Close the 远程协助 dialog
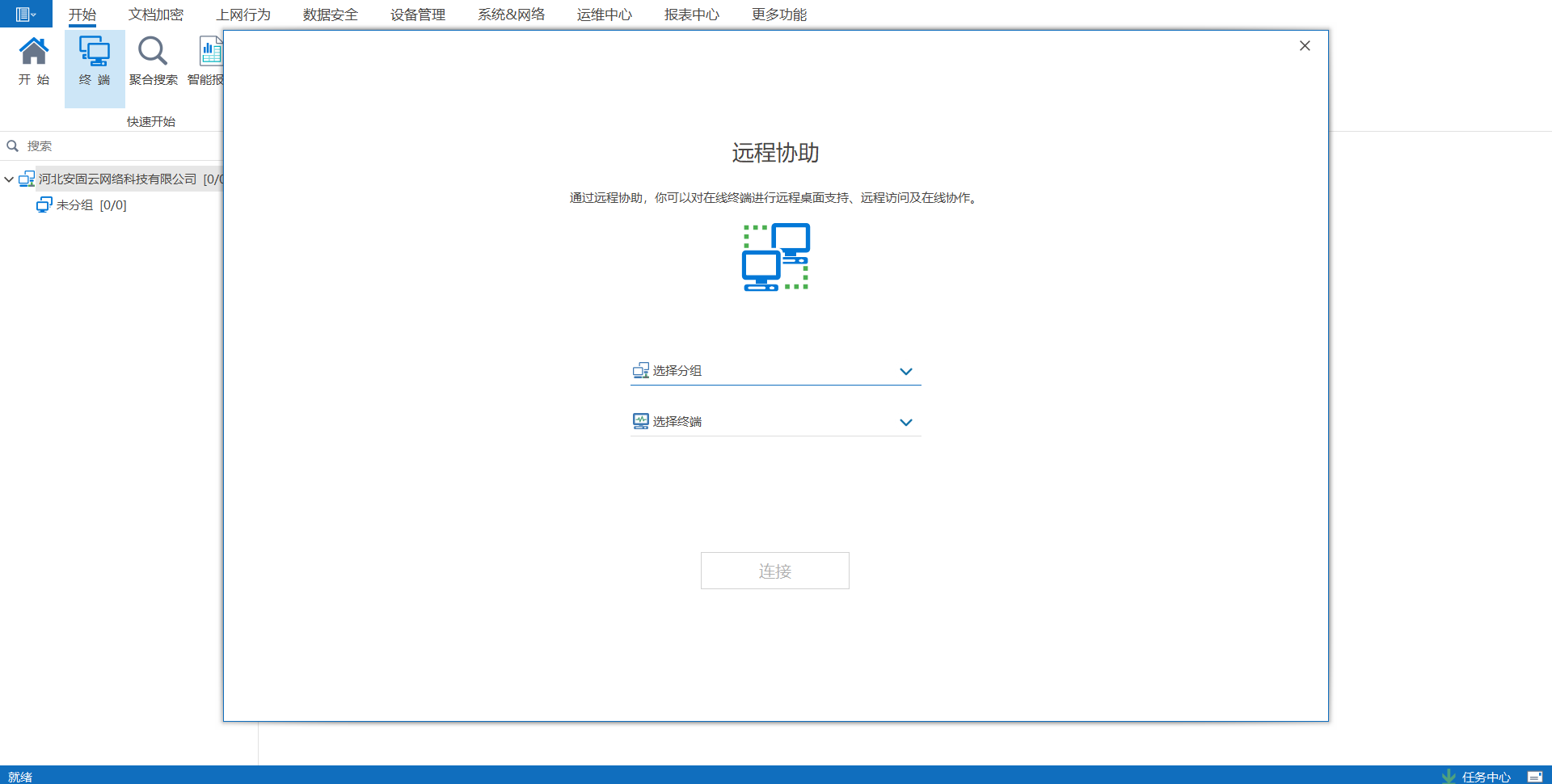The height and width of the screenshot is (784, 1552). click(x=1305, y=46)
